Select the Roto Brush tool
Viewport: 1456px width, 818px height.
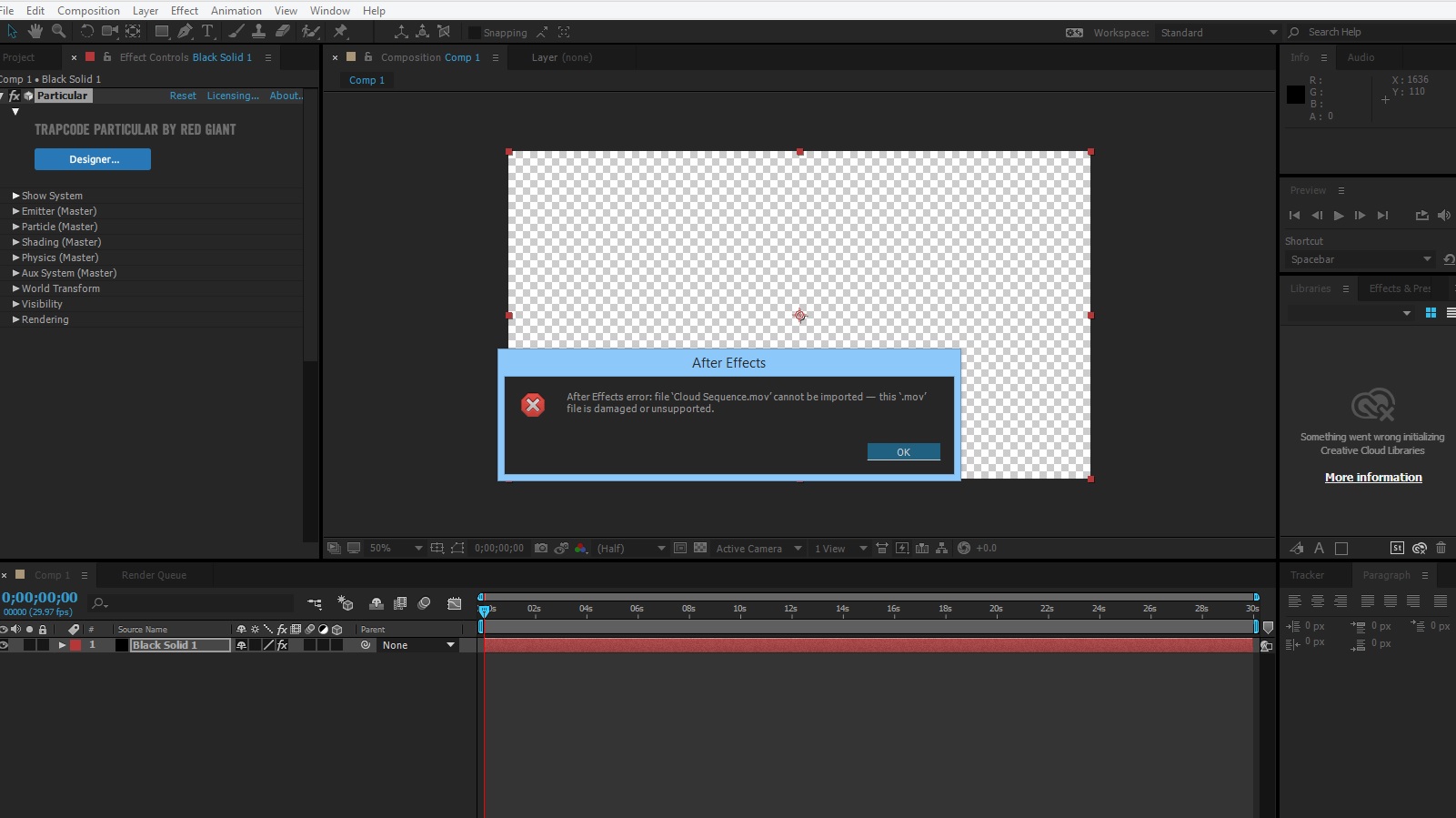[x=311, y=32]
